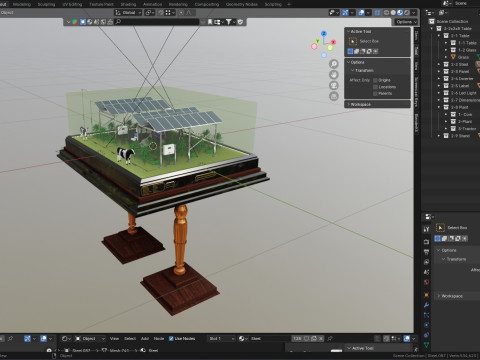Open the Global transform orientation dropdown
This screenshot has height=360, width=480.
128,13
